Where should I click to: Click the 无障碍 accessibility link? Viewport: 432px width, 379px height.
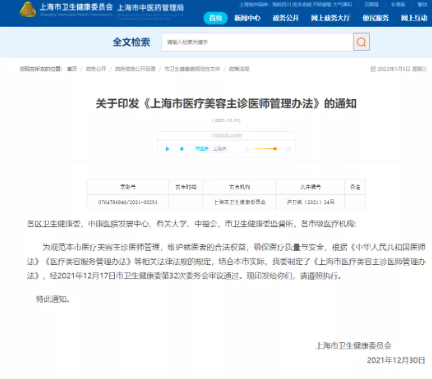pos(371,4)
